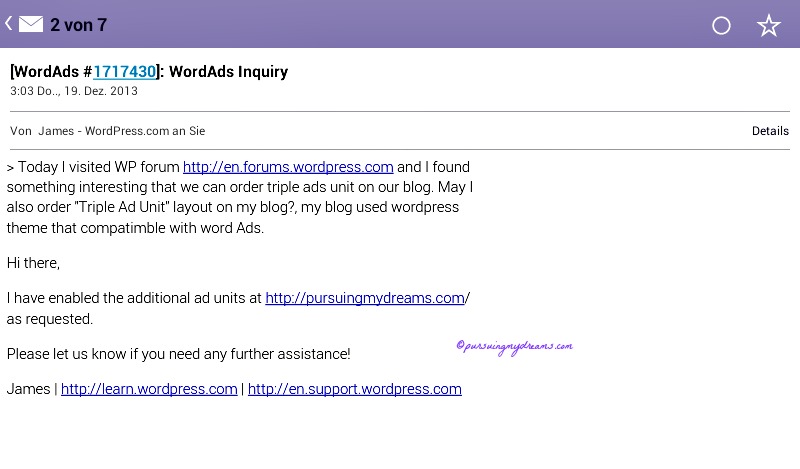Star this email as favorite
The image size is (800, 469).
coord(768,26)
